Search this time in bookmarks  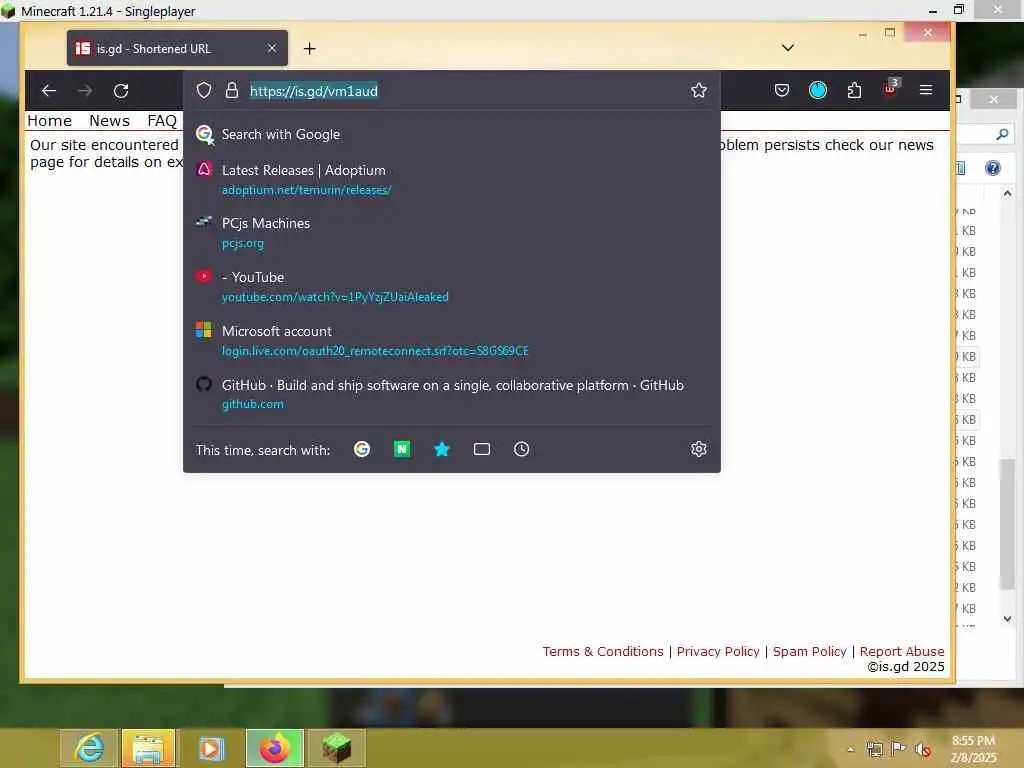pos(441,449)
